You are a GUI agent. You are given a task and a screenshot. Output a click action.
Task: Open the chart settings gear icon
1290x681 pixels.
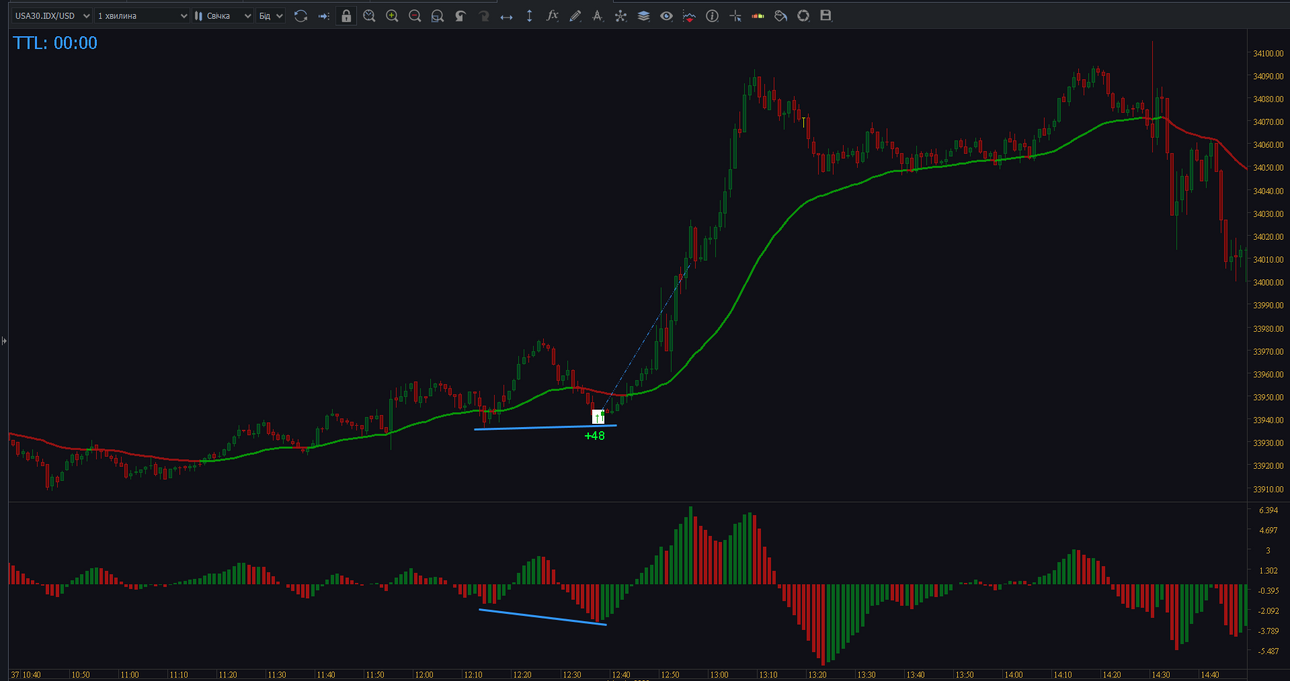pyautogui.click(x=803, y=16)
